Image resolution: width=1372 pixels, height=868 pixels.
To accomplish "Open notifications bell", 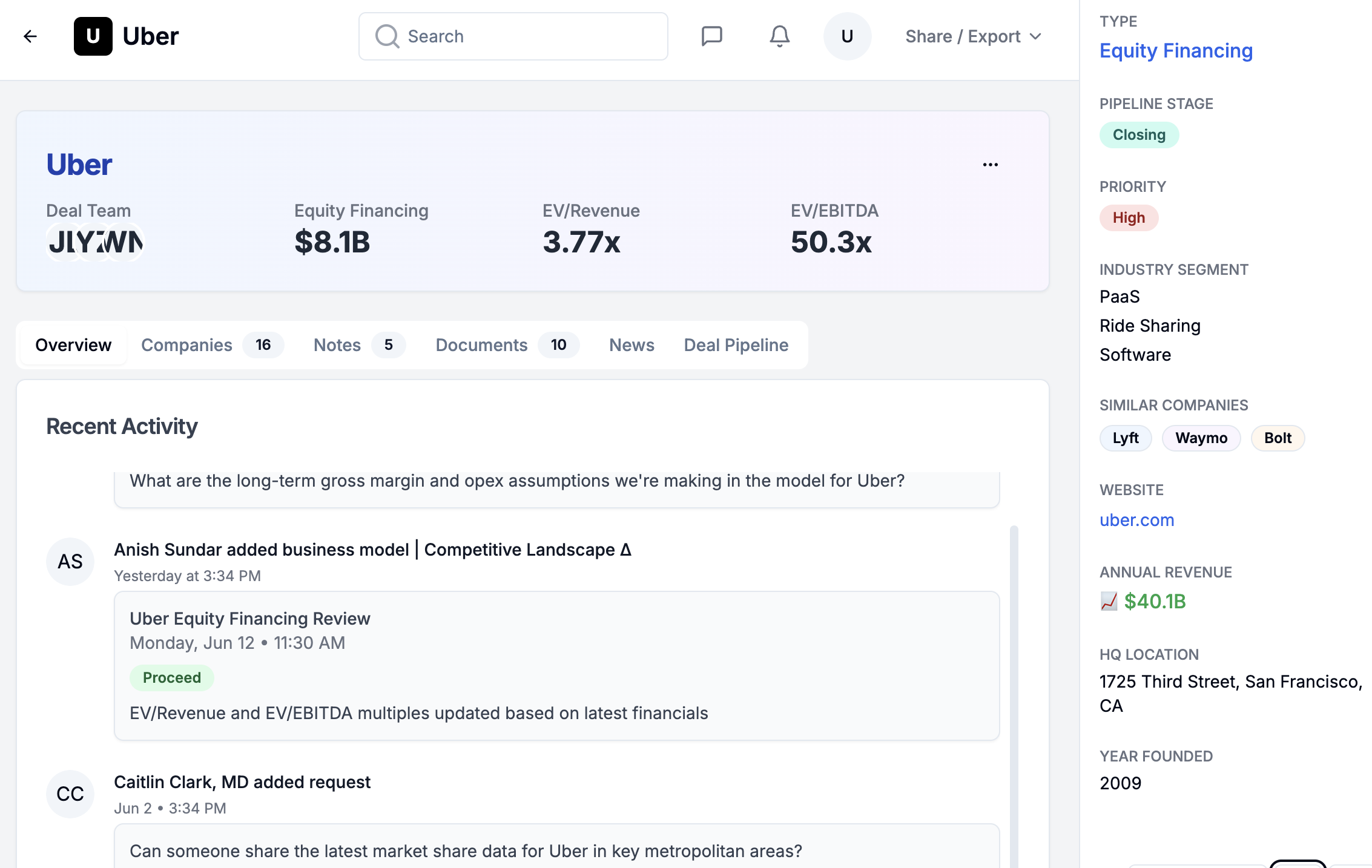I will 779,36.
